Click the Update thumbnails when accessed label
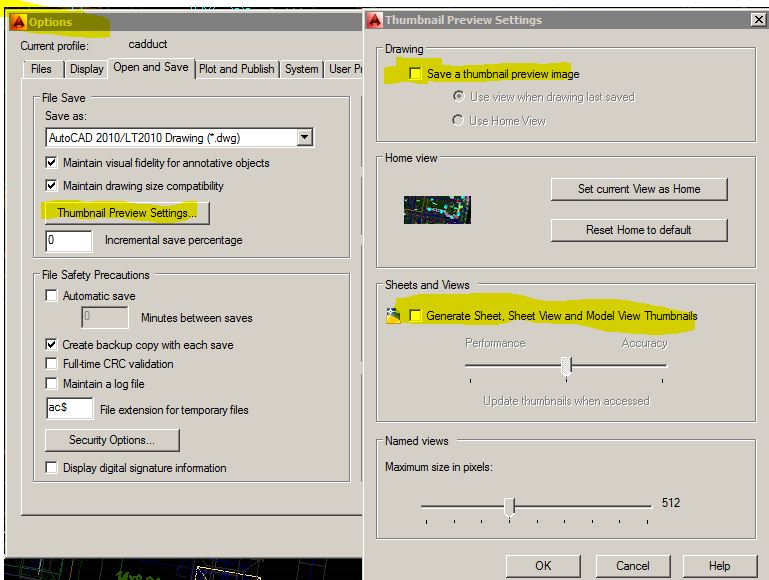 (x=566, y=401)
